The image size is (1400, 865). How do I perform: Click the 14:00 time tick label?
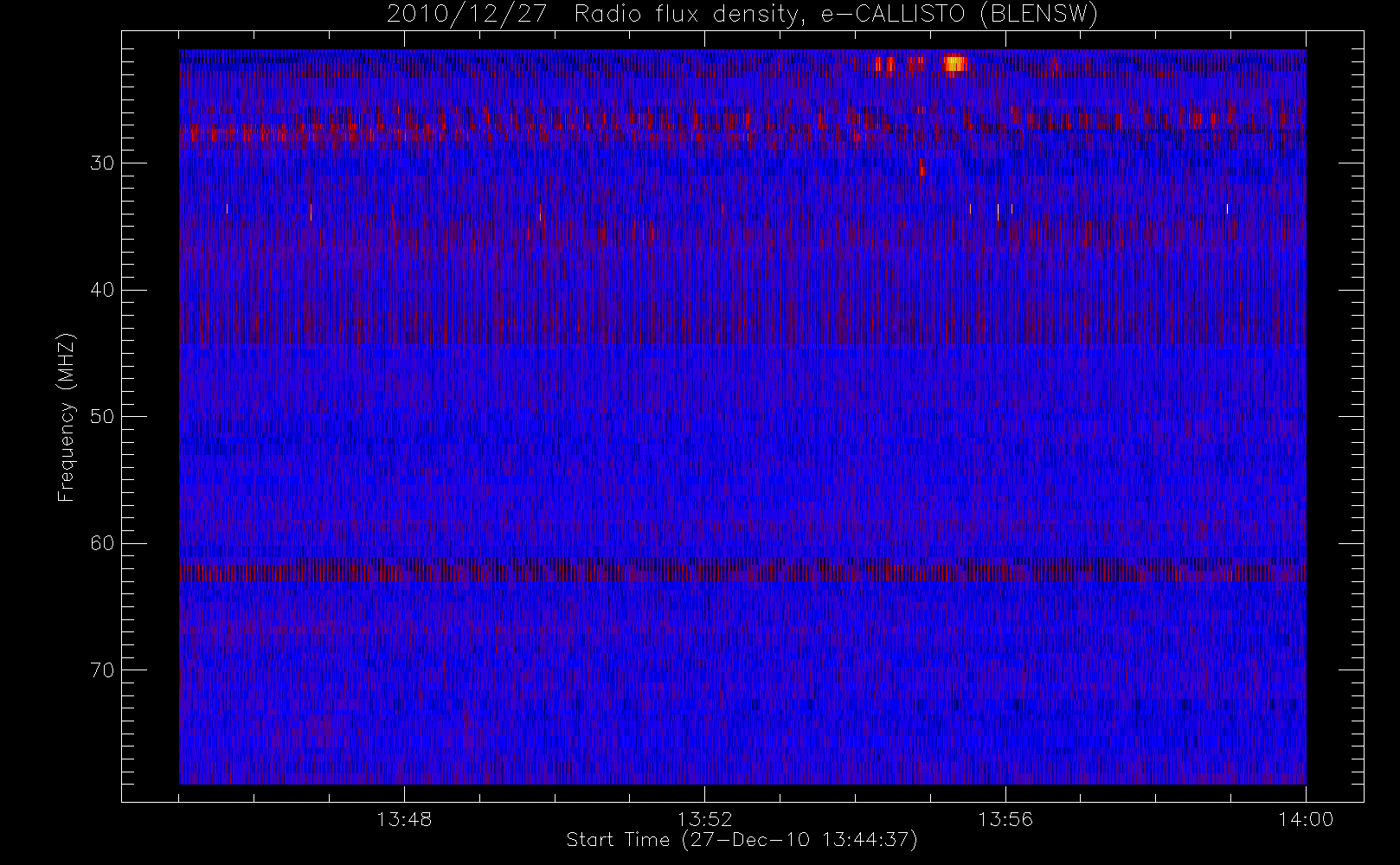[1306, 819]
